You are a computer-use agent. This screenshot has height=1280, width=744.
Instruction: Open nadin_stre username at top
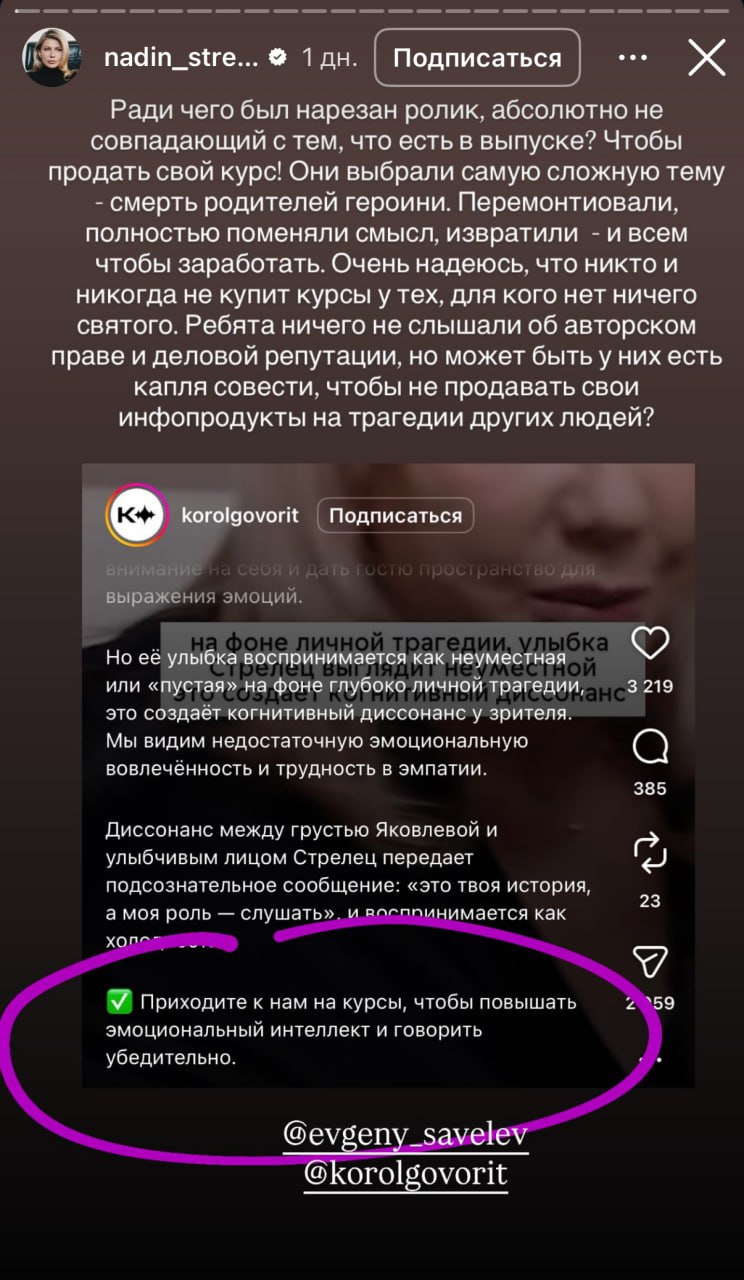tap(181, 58)
